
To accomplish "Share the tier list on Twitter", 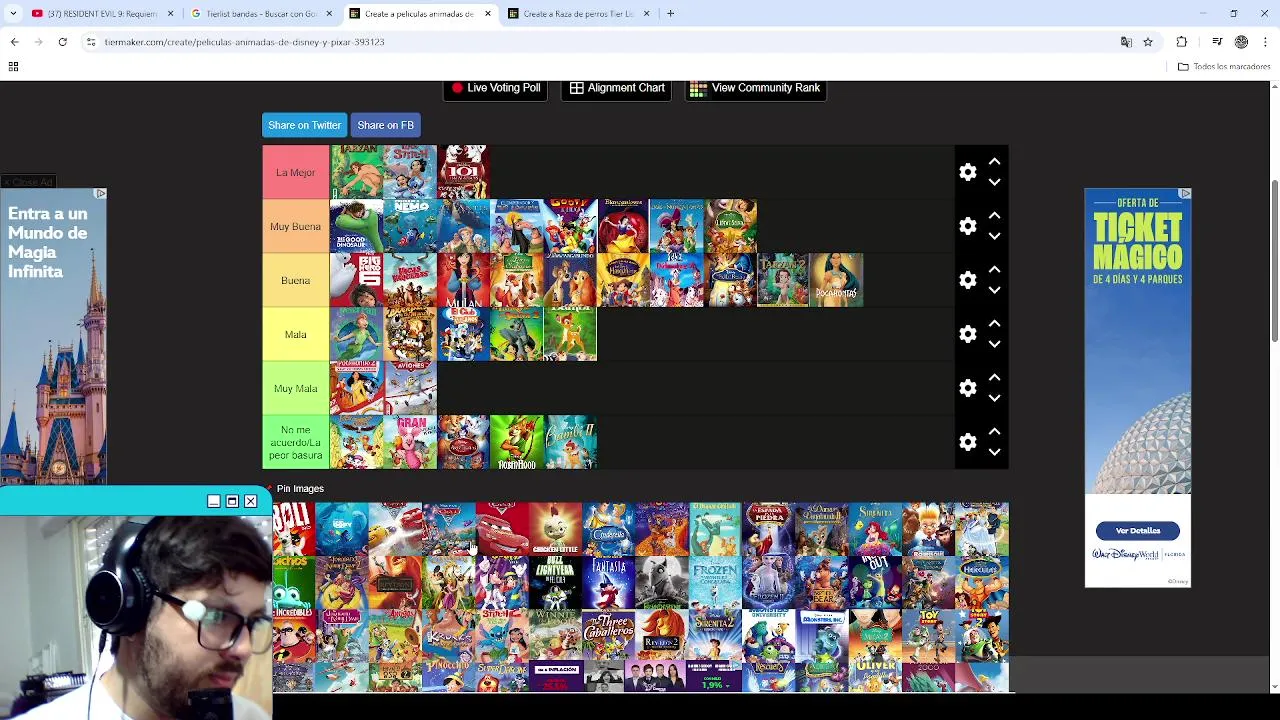I will pos(304,125).
